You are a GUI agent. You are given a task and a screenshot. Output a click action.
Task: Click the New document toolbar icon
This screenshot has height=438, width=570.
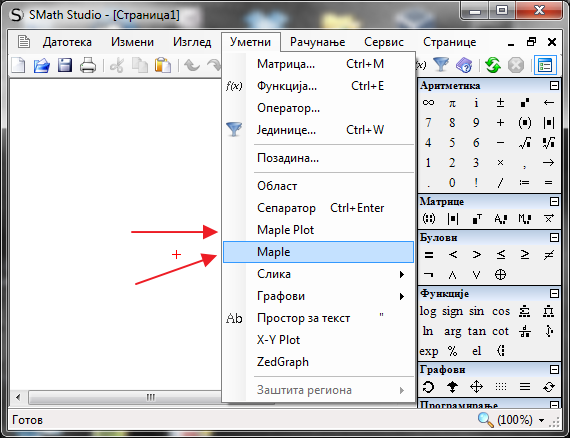19,65
